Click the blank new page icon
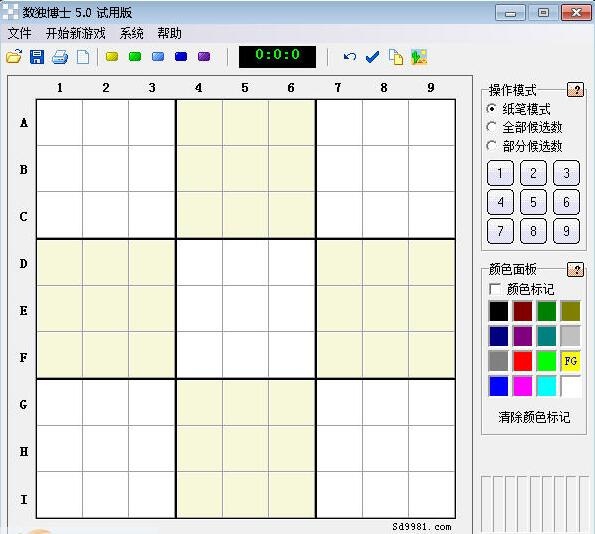595x534 pixels. tap(83, 57)
